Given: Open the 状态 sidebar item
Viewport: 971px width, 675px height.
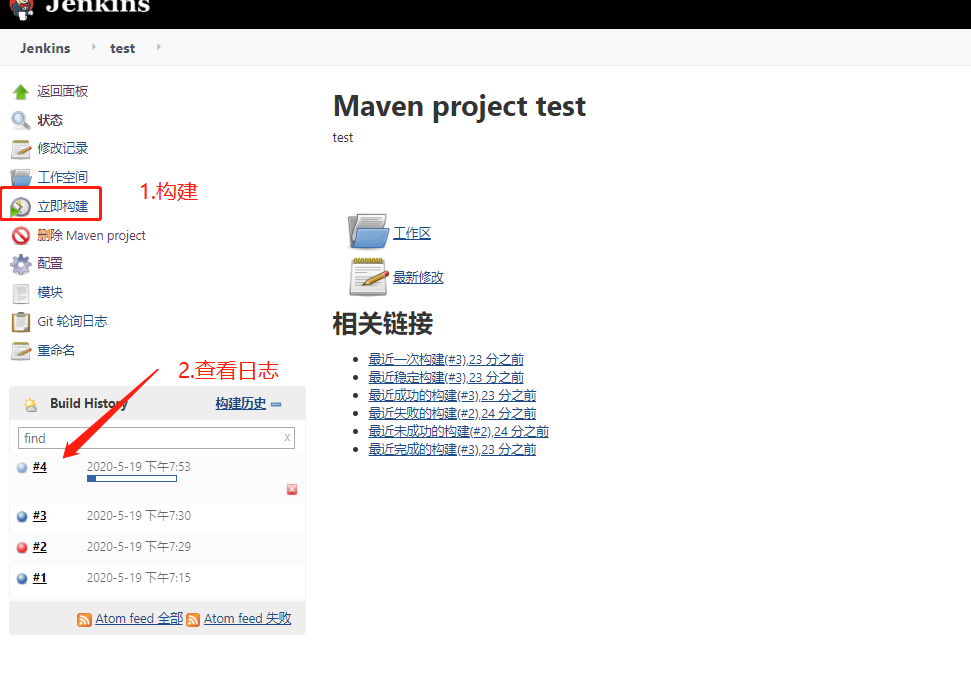Looking at the screenshot, I should [x=50, y=120].
